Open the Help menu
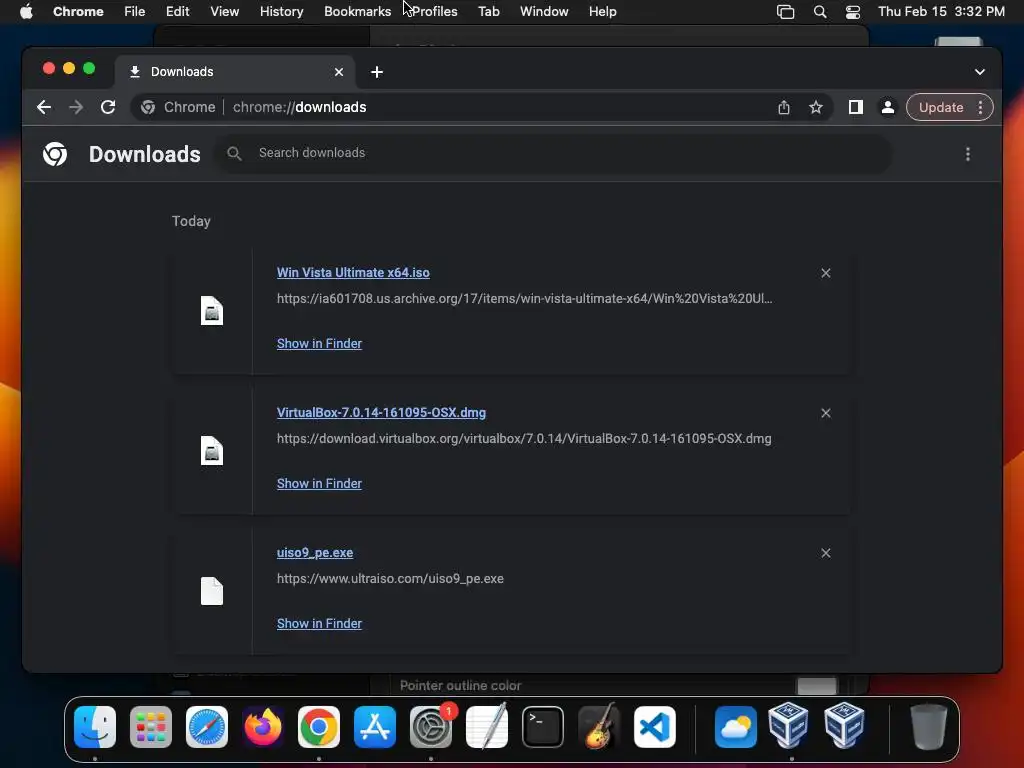 602,11
